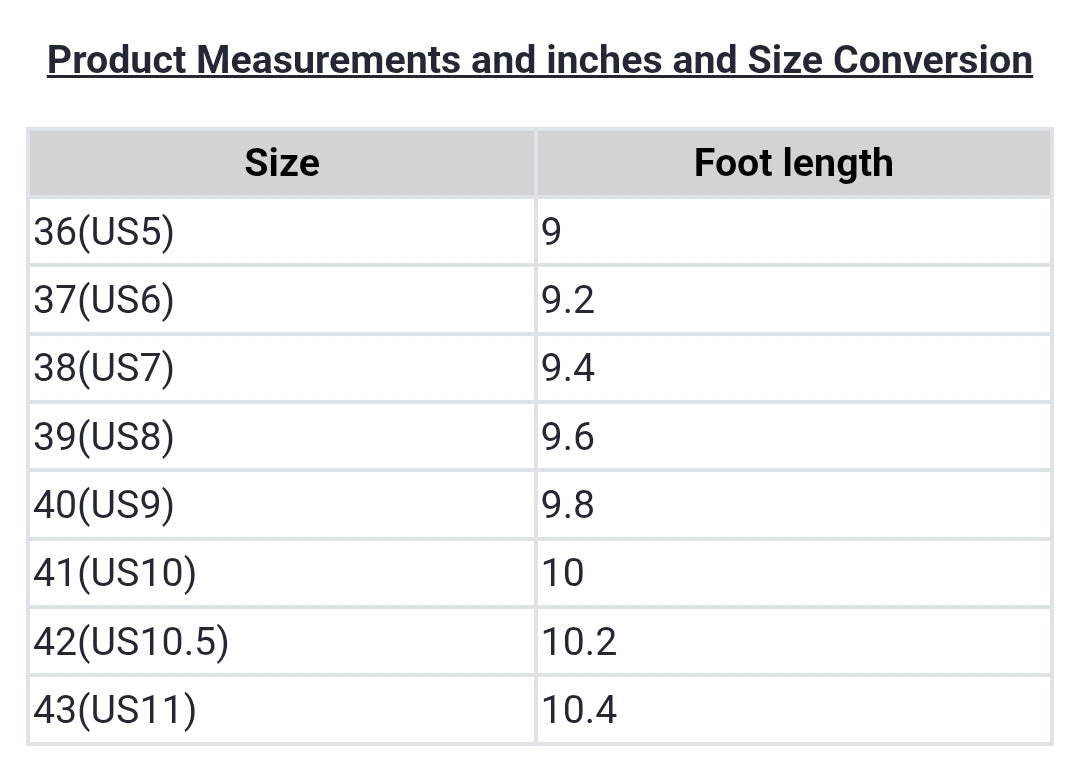The width and height of the screenshot is (1080, 776).
Task: Select the 40(US9) size cell
Action: click(x=104, y=505)
